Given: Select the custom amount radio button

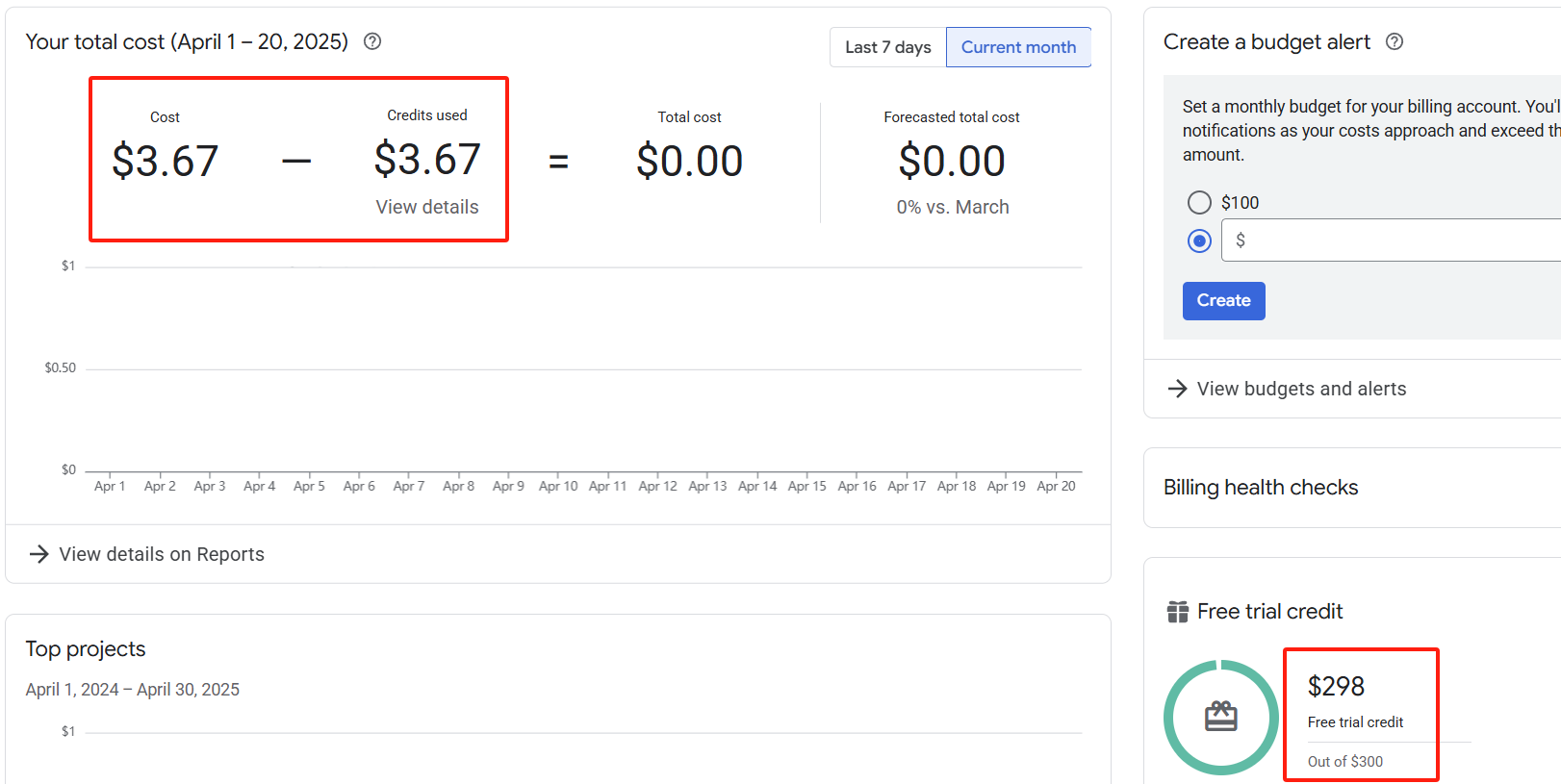Looking at the screenshot, I should click(x=1199, y=240).
